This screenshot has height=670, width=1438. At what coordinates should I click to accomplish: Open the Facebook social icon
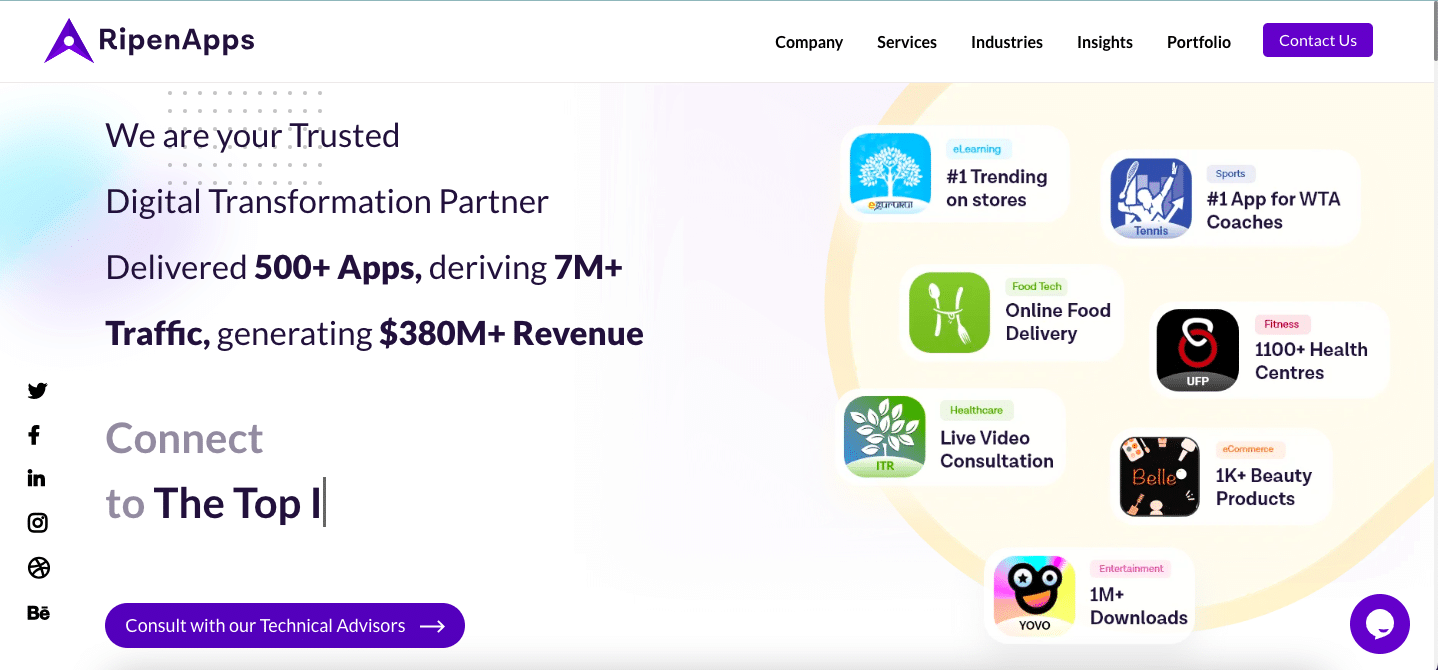point(34,435)
